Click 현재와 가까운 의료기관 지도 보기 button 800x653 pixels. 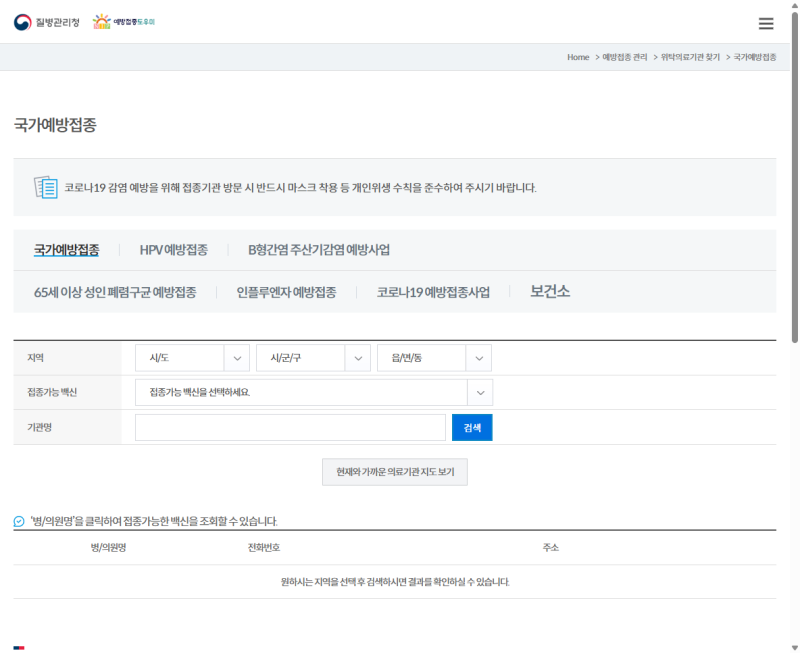coord(394,472)
